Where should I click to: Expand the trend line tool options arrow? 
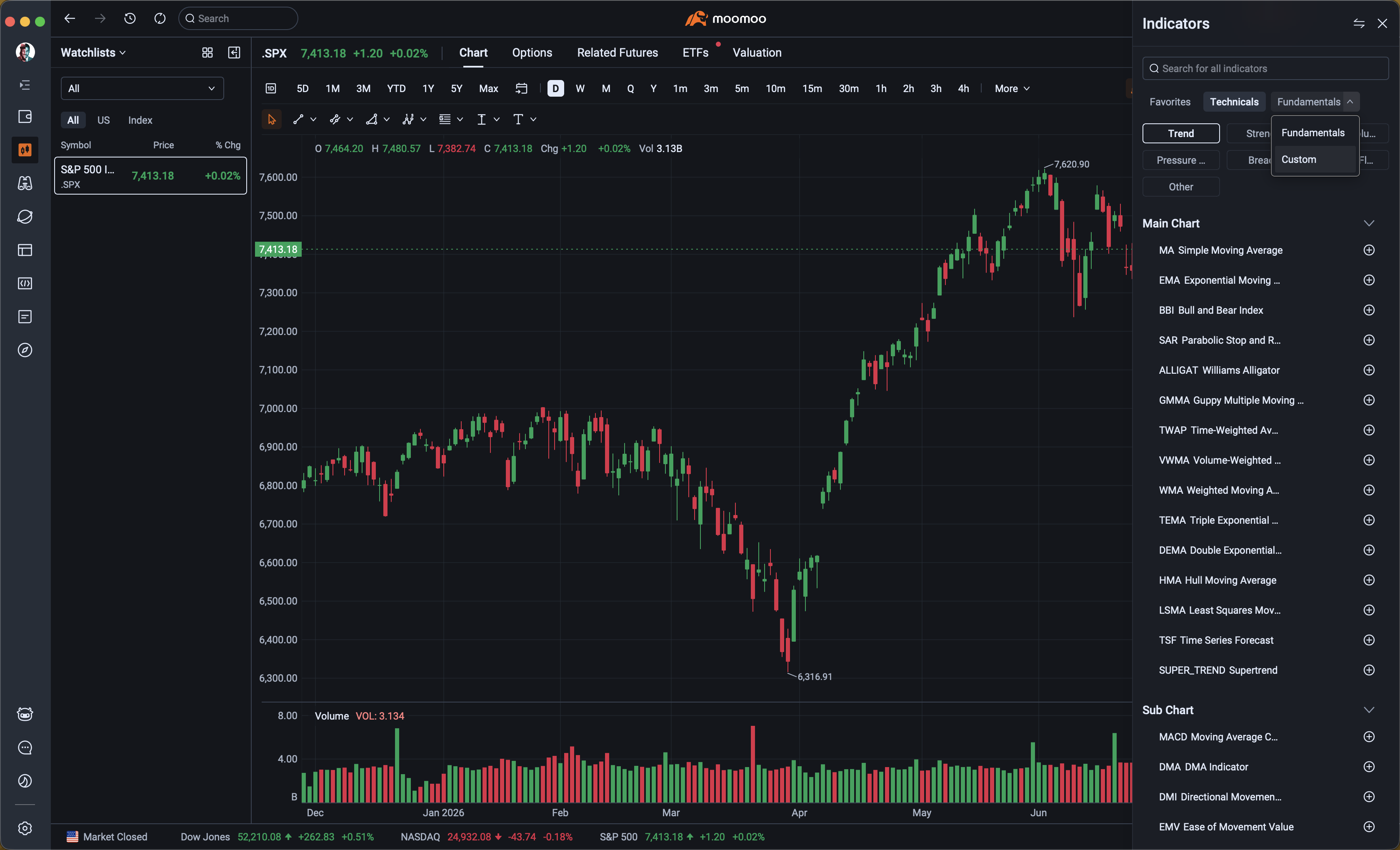[x=313, y=119]
